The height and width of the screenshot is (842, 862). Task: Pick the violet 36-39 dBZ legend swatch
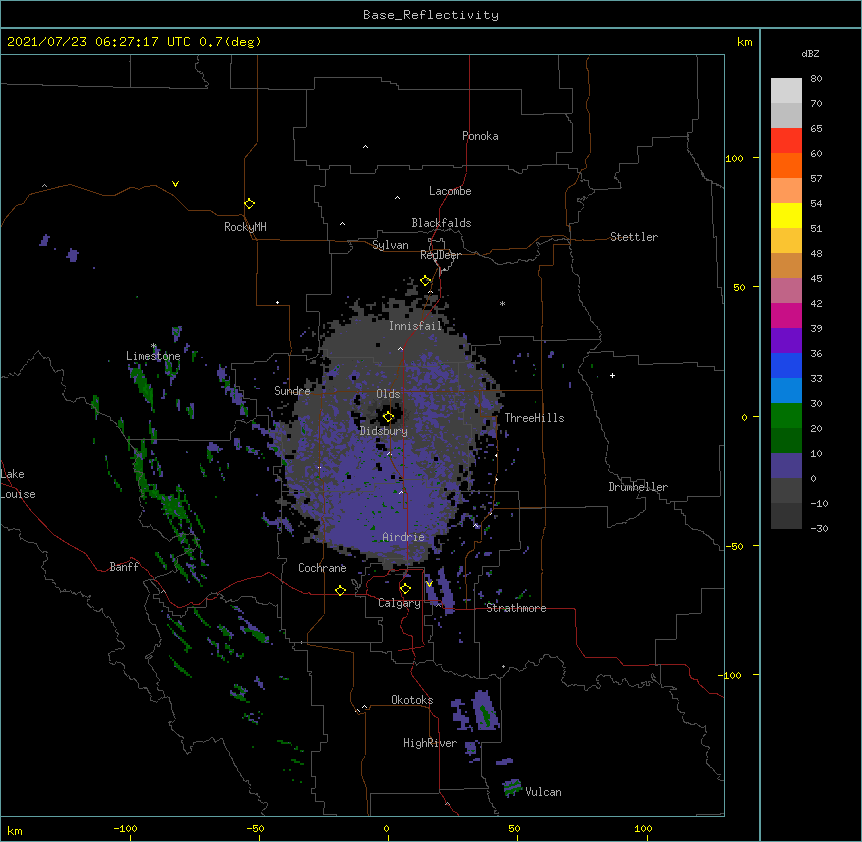tap(786, 341)
